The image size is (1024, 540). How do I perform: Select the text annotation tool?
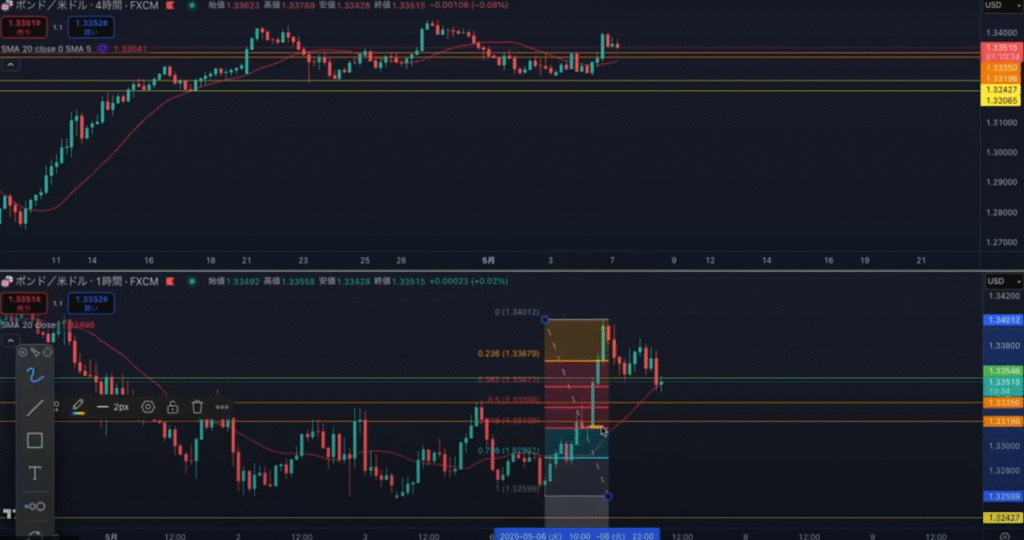coord(34,473)
